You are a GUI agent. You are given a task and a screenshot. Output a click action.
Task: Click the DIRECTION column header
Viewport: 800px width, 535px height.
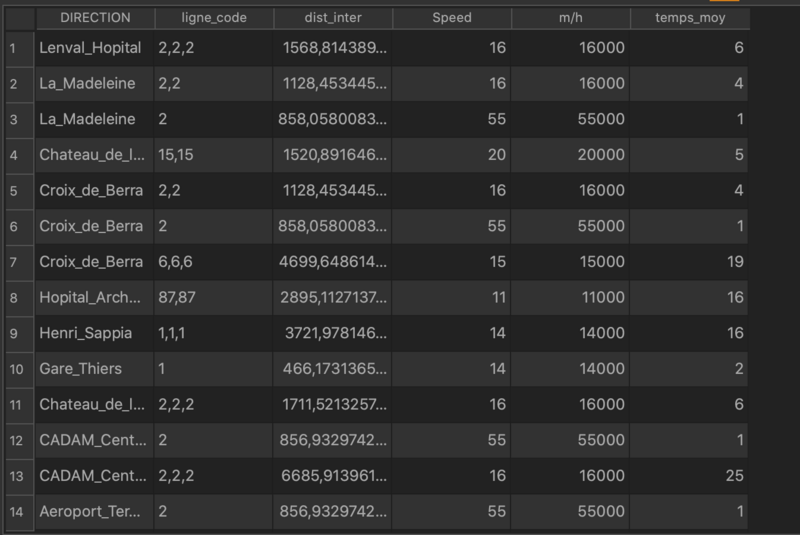point(95,18)
